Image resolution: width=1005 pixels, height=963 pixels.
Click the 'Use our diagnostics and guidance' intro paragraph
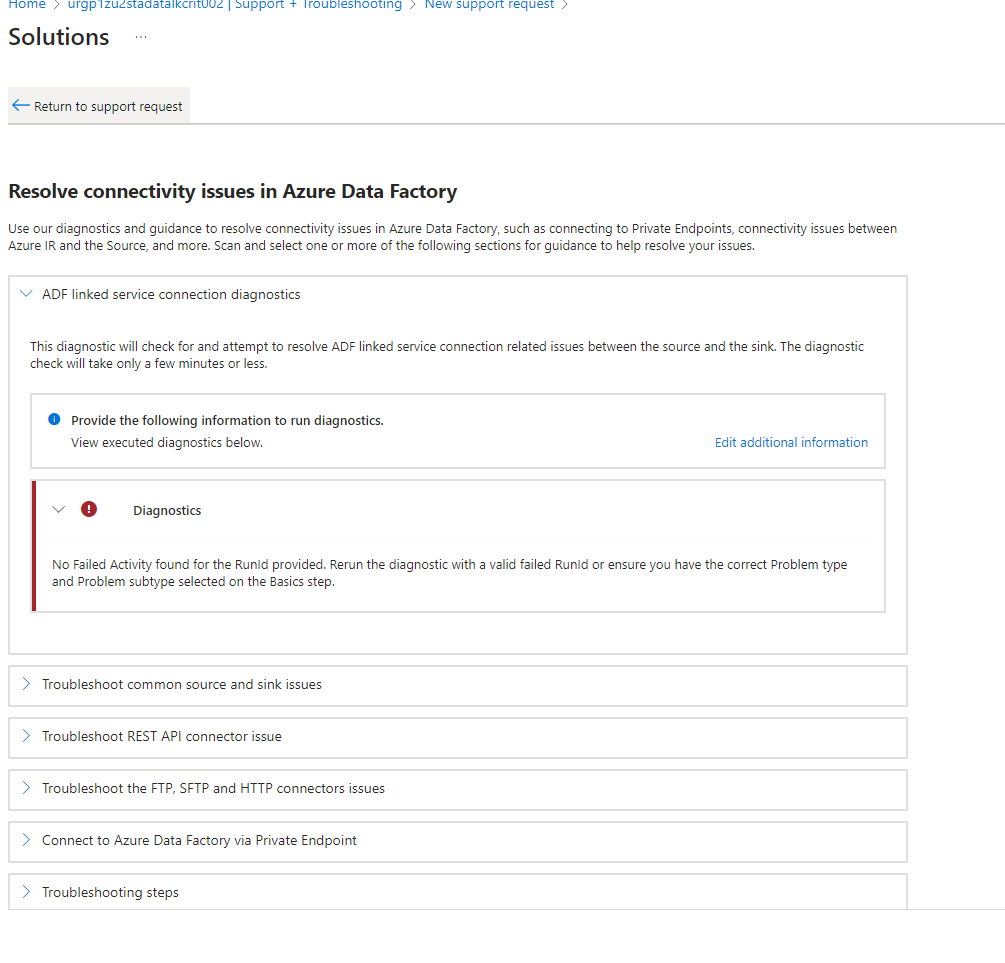[x=453, y=237]
